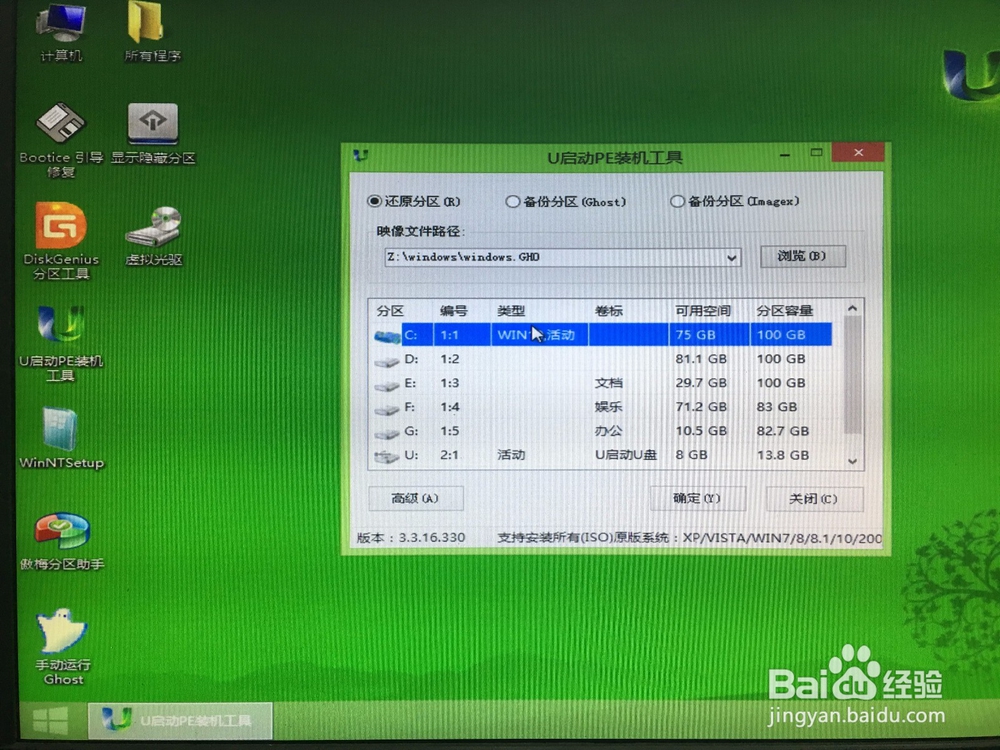Screen dimensions: 1000x750
Task: Open the show hidden partitions tool
Action: click(x=152, y=125)
